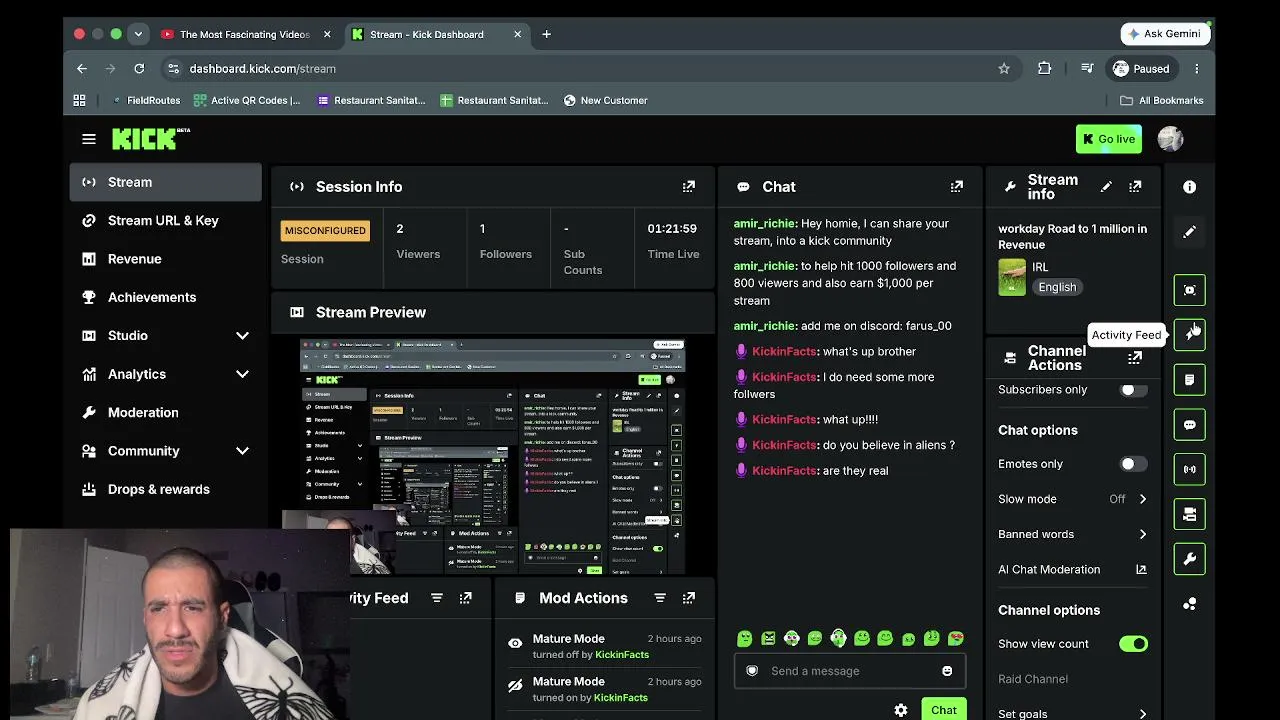The image size is (1280, 720).
Task: Open AI Chat Moderation external link
Action: click(1141, 570)
